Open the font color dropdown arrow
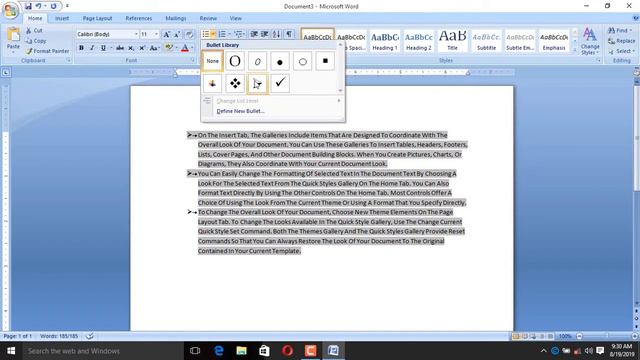 (192, 48)
